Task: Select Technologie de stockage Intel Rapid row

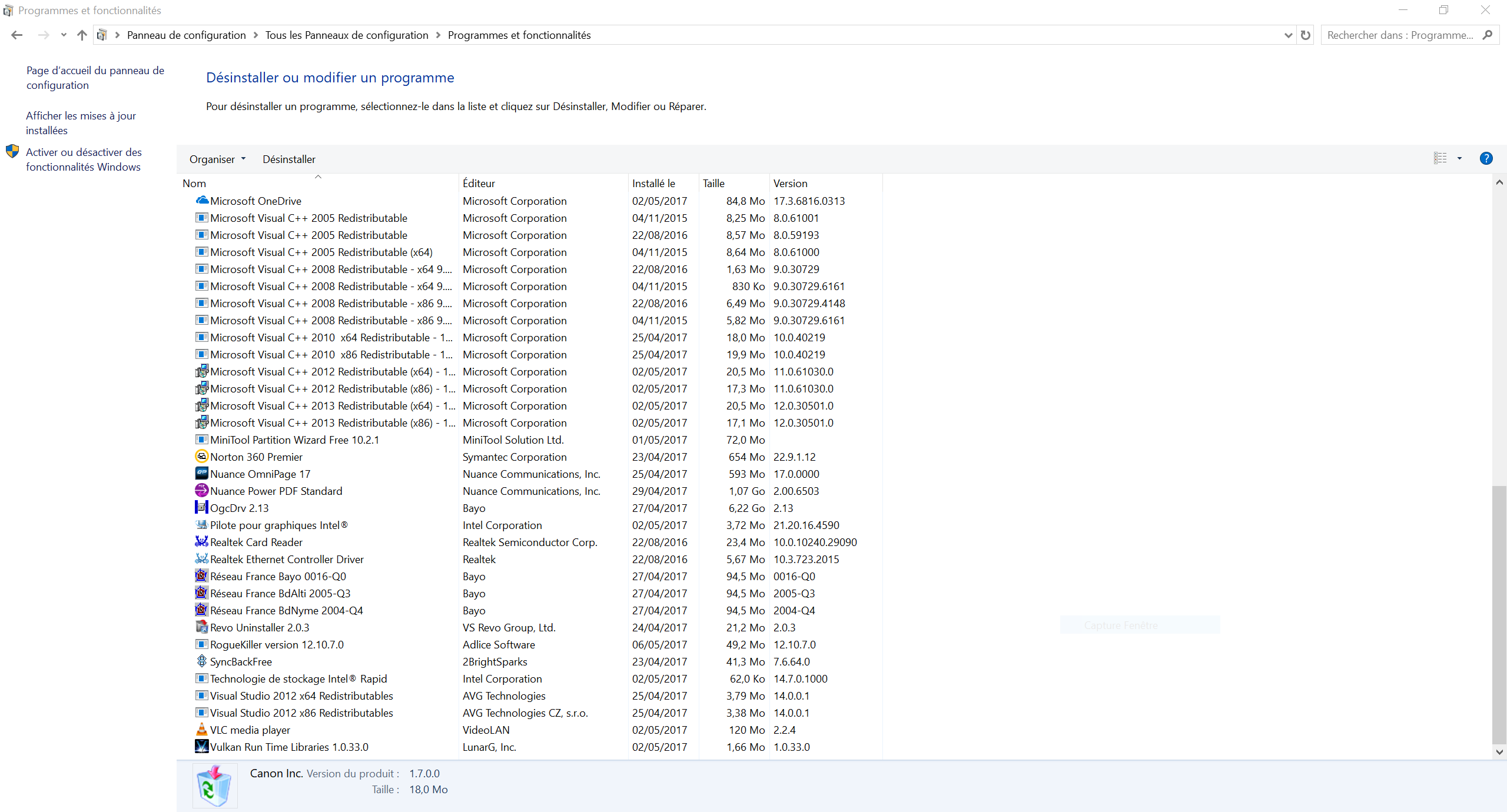Action: (530, 678)
